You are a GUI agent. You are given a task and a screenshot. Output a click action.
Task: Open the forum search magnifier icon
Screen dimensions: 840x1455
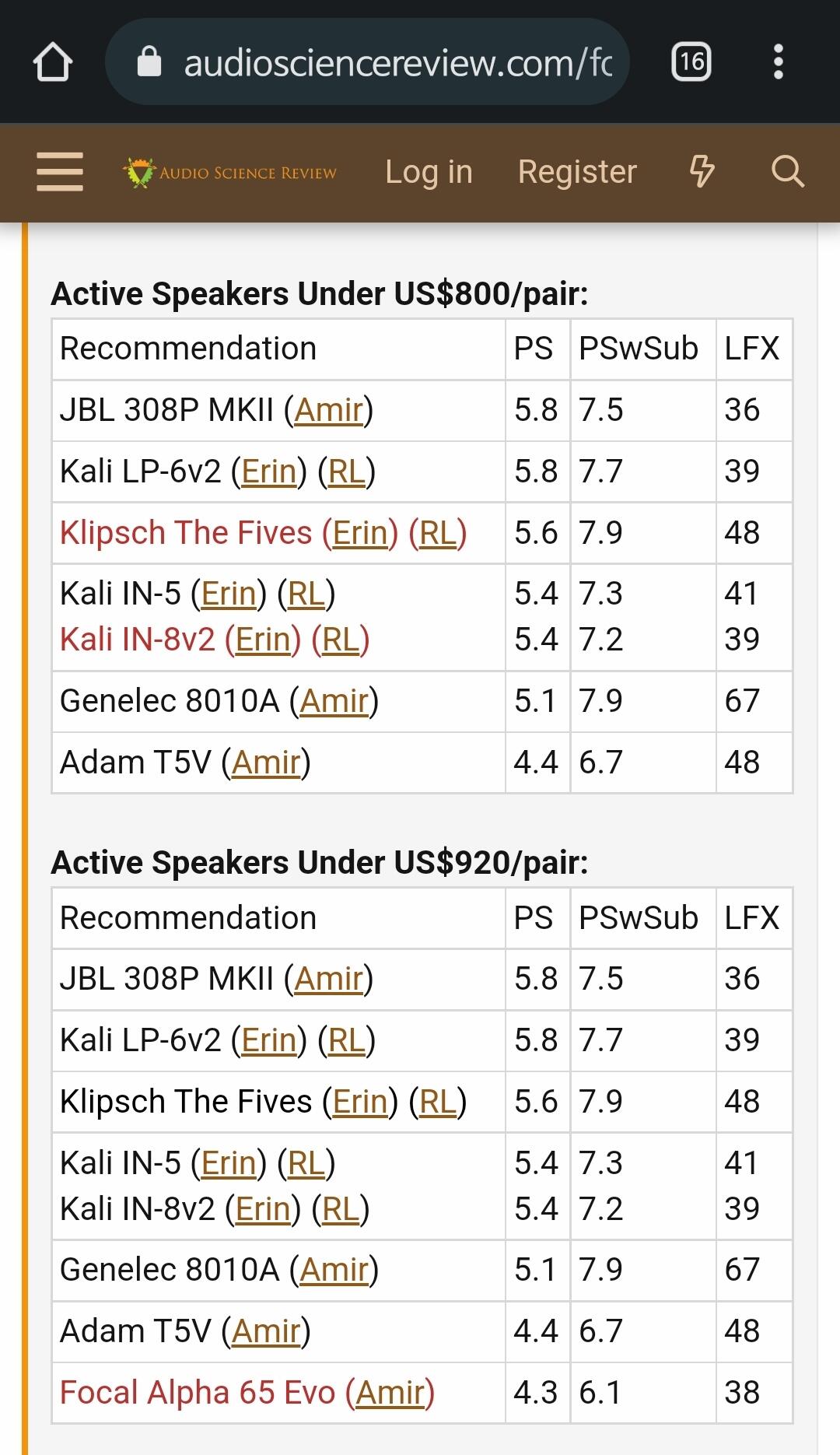point(787,172)
